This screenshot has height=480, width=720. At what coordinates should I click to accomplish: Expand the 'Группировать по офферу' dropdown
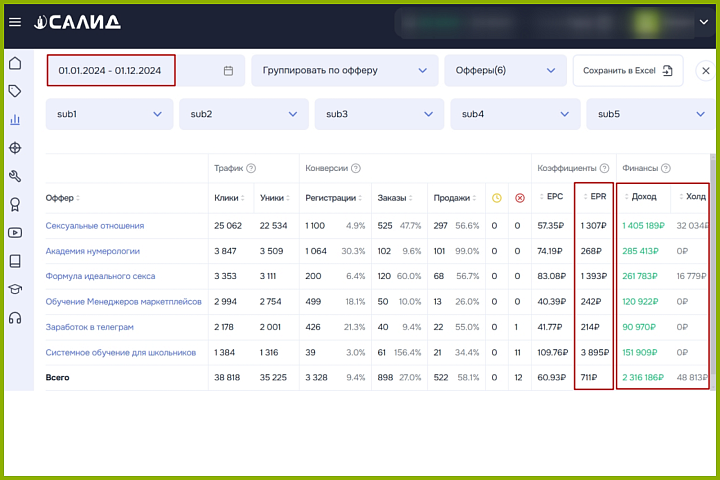[x=345, y=71]
